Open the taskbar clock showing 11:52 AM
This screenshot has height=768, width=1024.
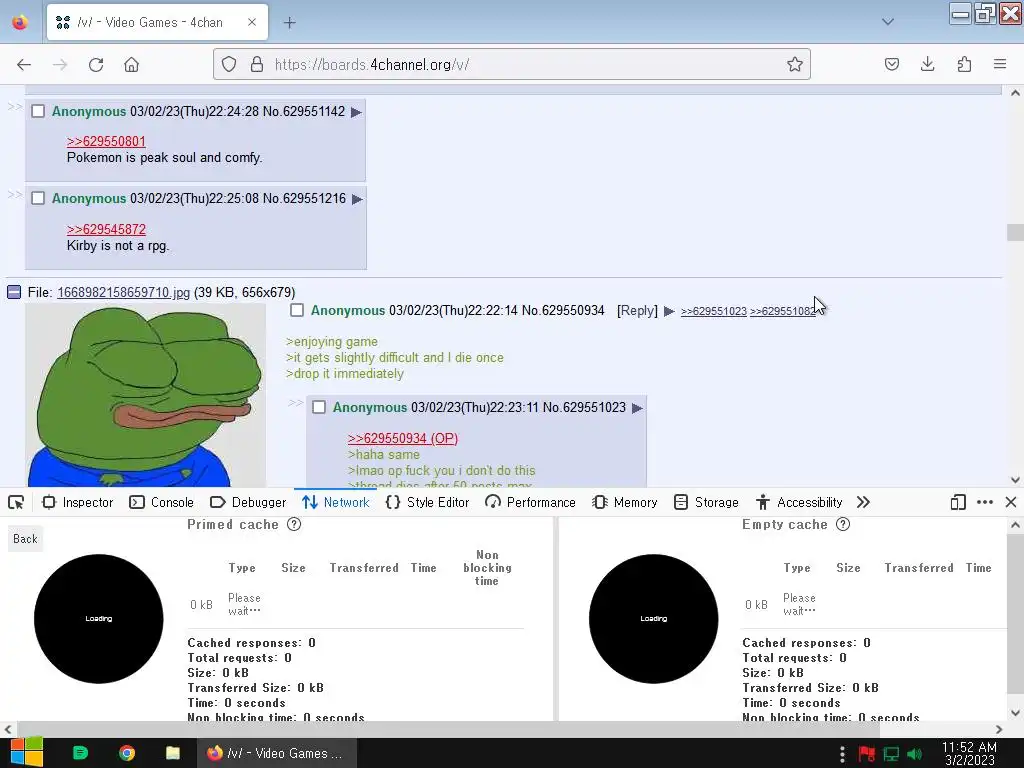pyautogui.click(x=969, y=753)
